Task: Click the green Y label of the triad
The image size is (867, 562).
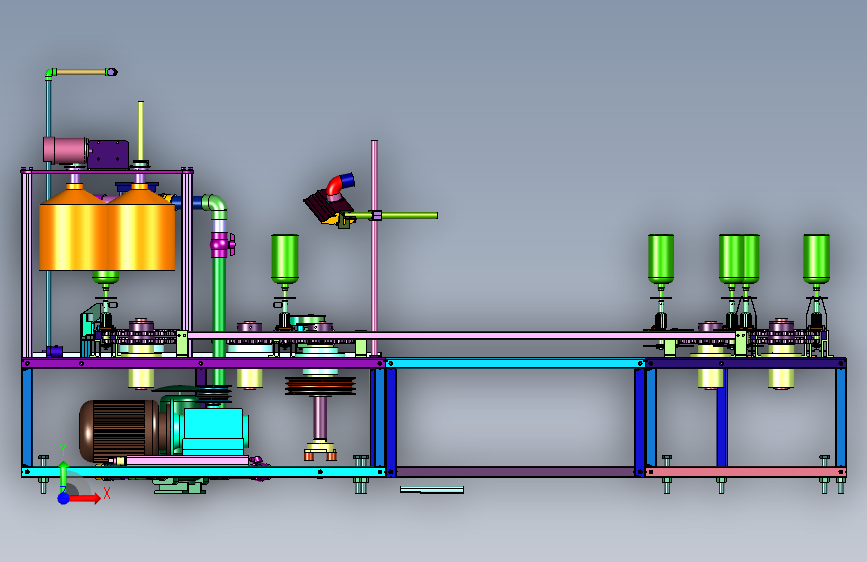Action: tap(63, 450)
